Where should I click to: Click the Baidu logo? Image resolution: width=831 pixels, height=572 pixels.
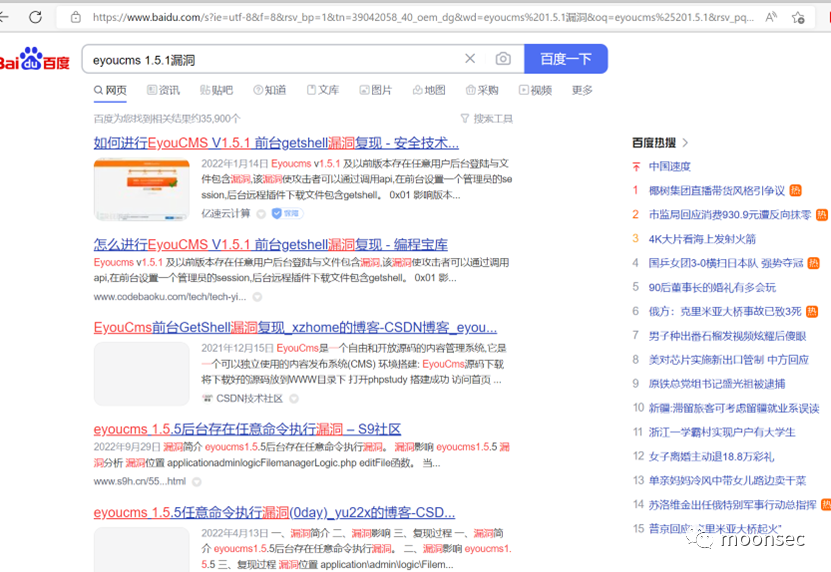pyautogui.click(x=34, y=59)
